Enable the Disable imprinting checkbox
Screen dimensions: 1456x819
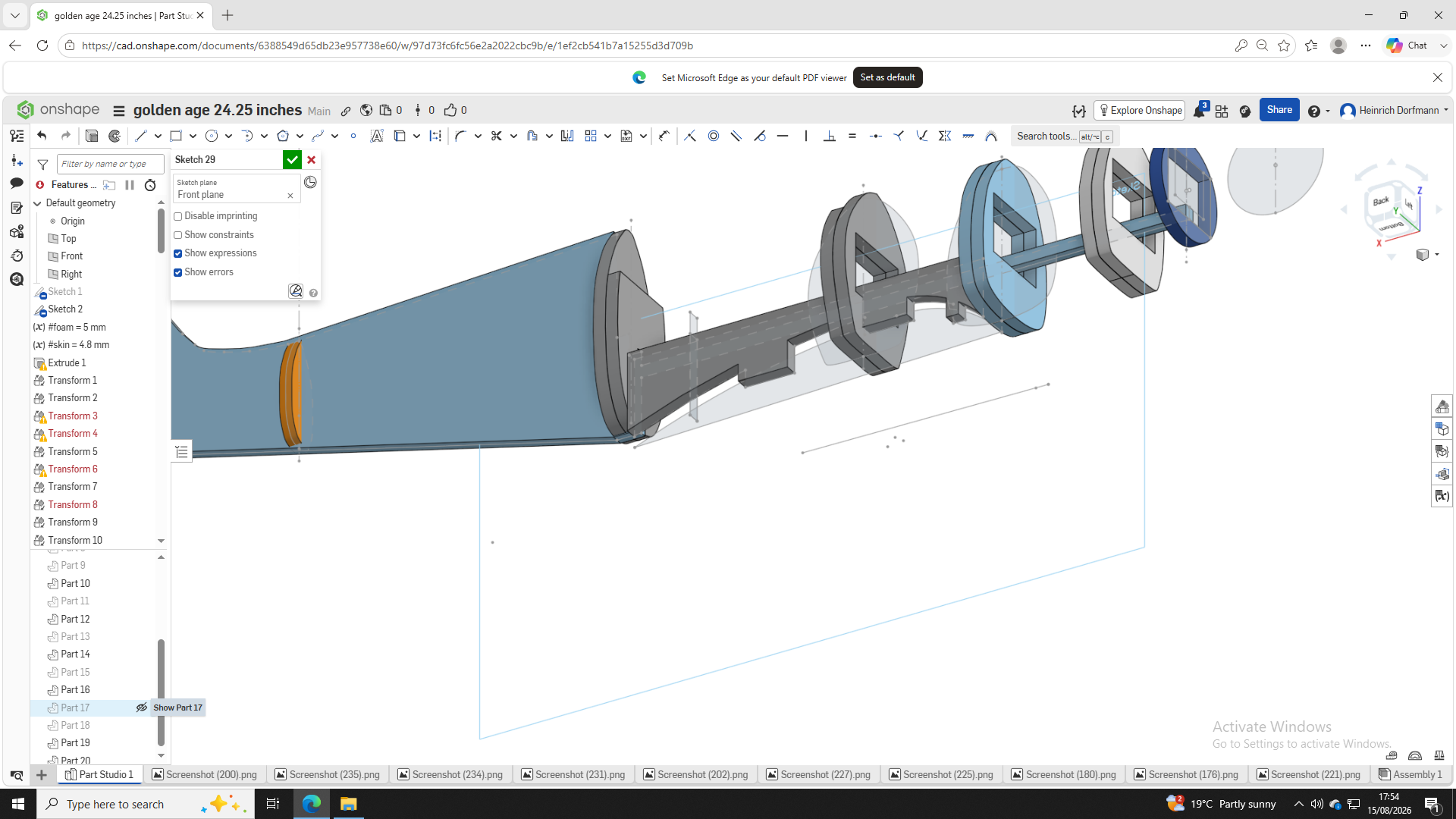point(178,217)
